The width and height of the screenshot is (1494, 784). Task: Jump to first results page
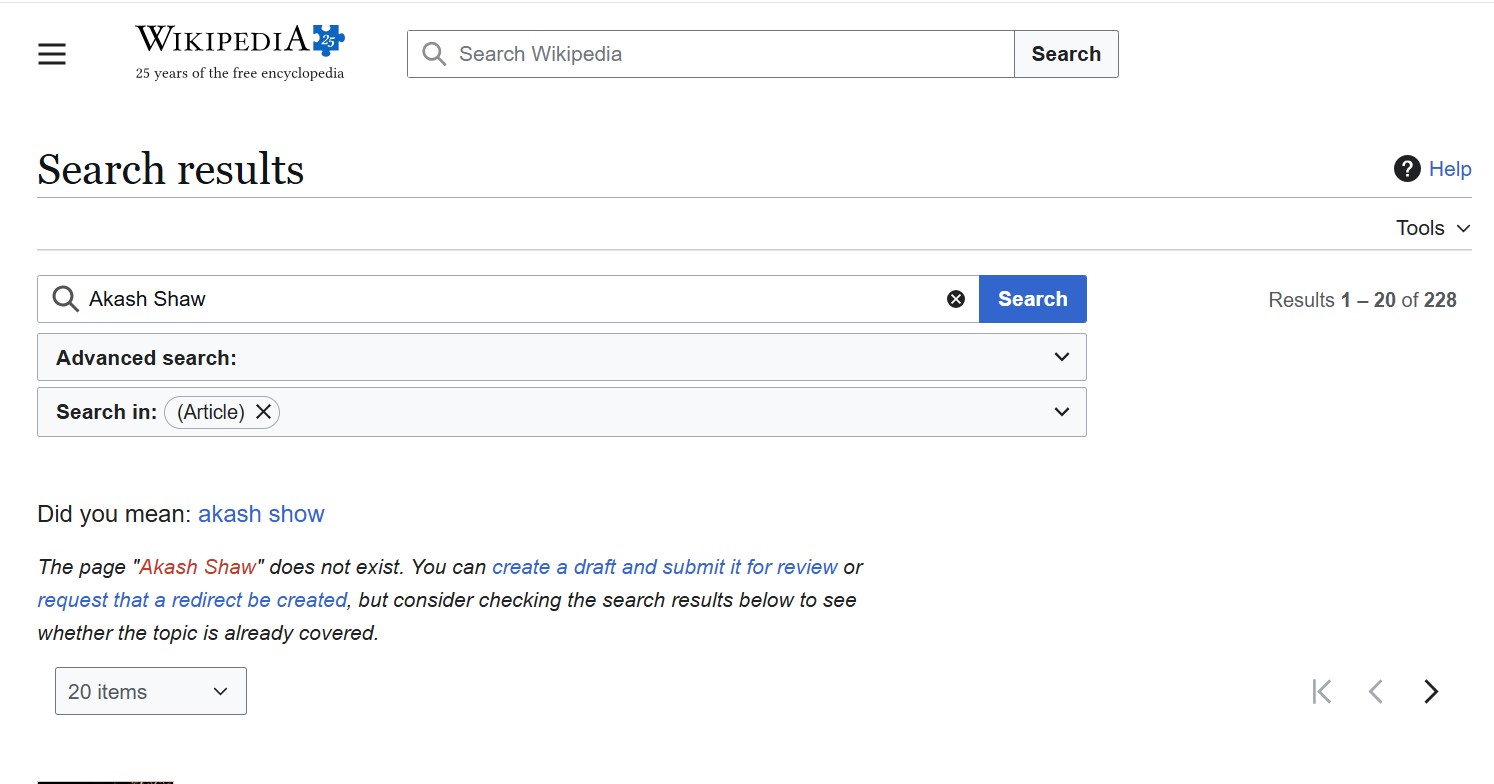(1322, 691)
